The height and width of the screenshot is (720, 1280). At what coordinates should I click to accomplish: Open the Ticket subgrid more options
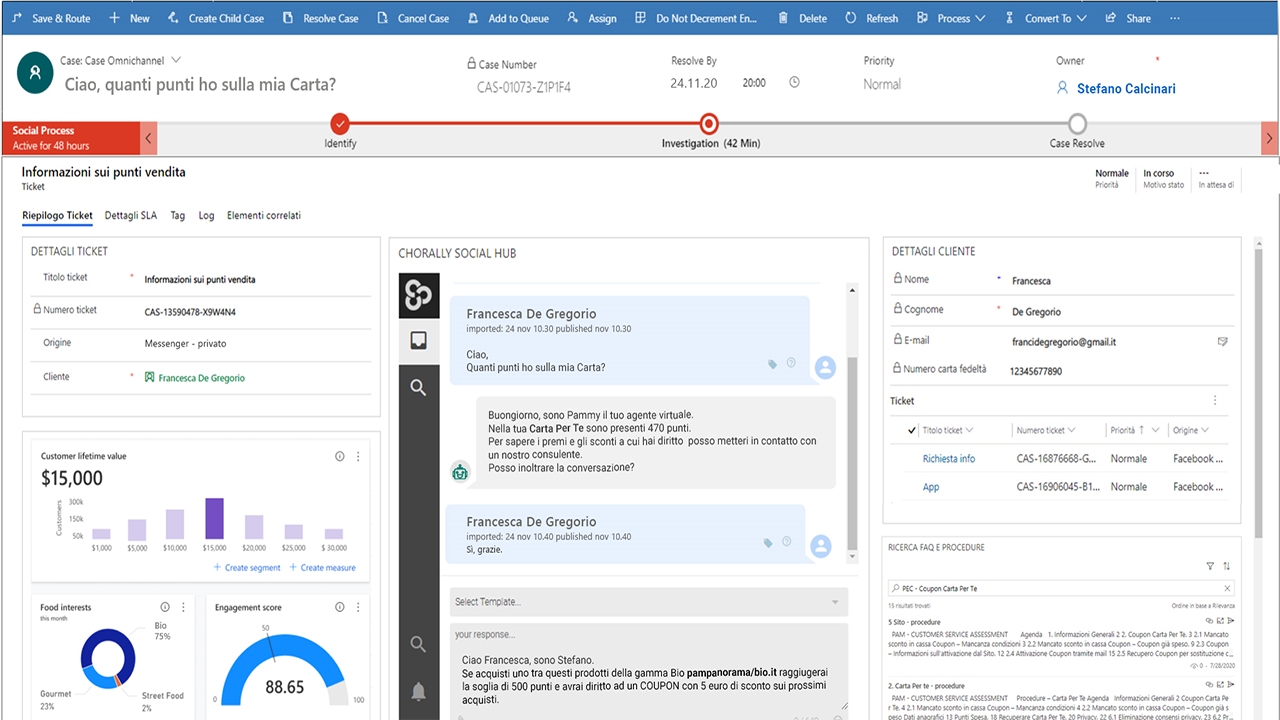[x=1216, y=400]
